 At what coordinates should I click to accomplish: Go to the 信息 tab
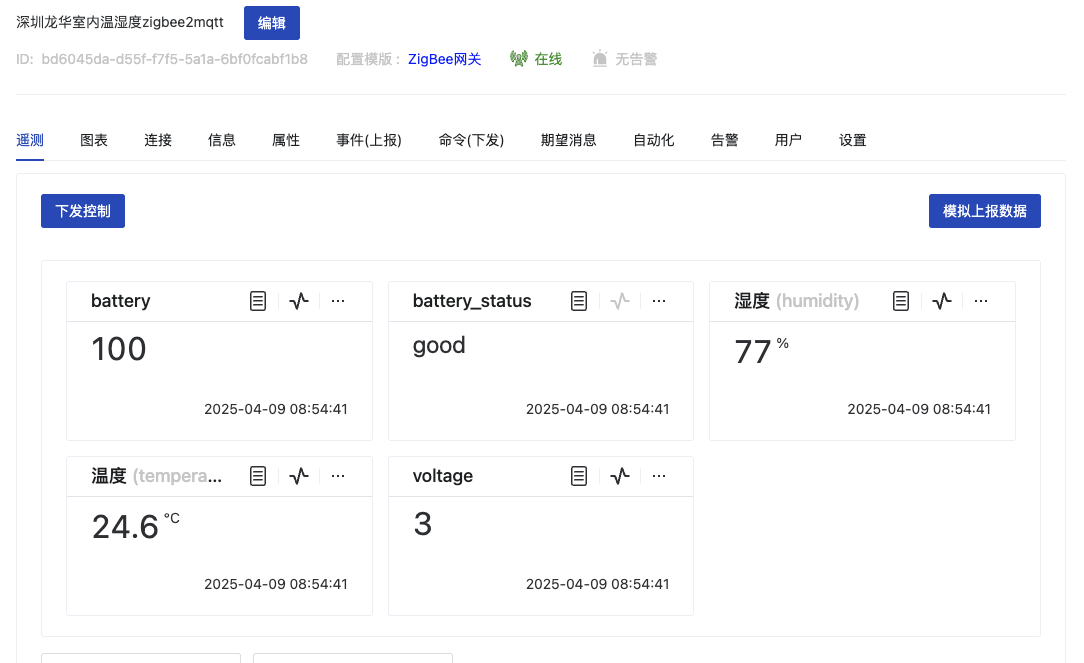222,140
